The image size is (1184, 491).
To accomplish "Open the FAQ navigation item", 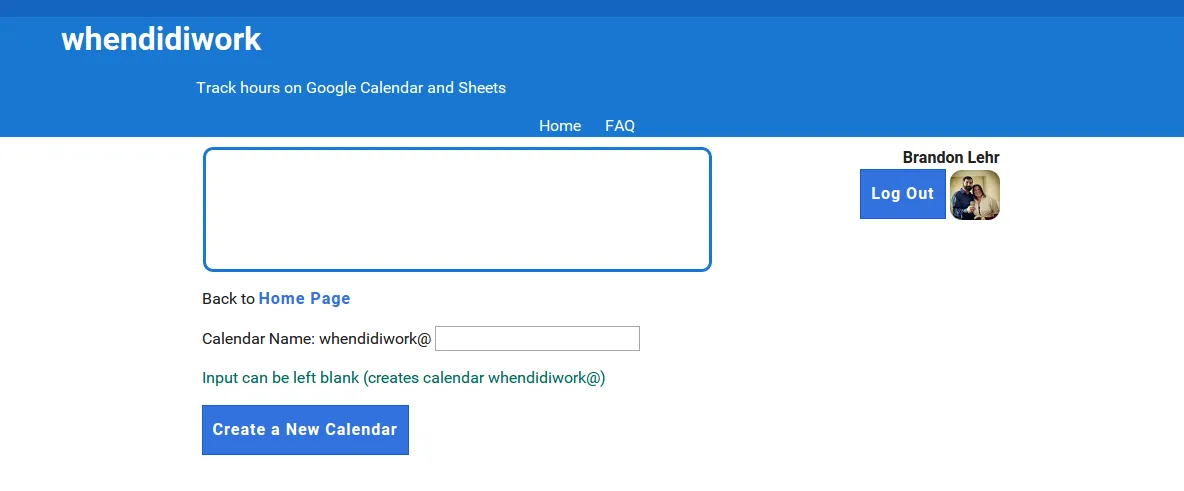I will (620, 126).
